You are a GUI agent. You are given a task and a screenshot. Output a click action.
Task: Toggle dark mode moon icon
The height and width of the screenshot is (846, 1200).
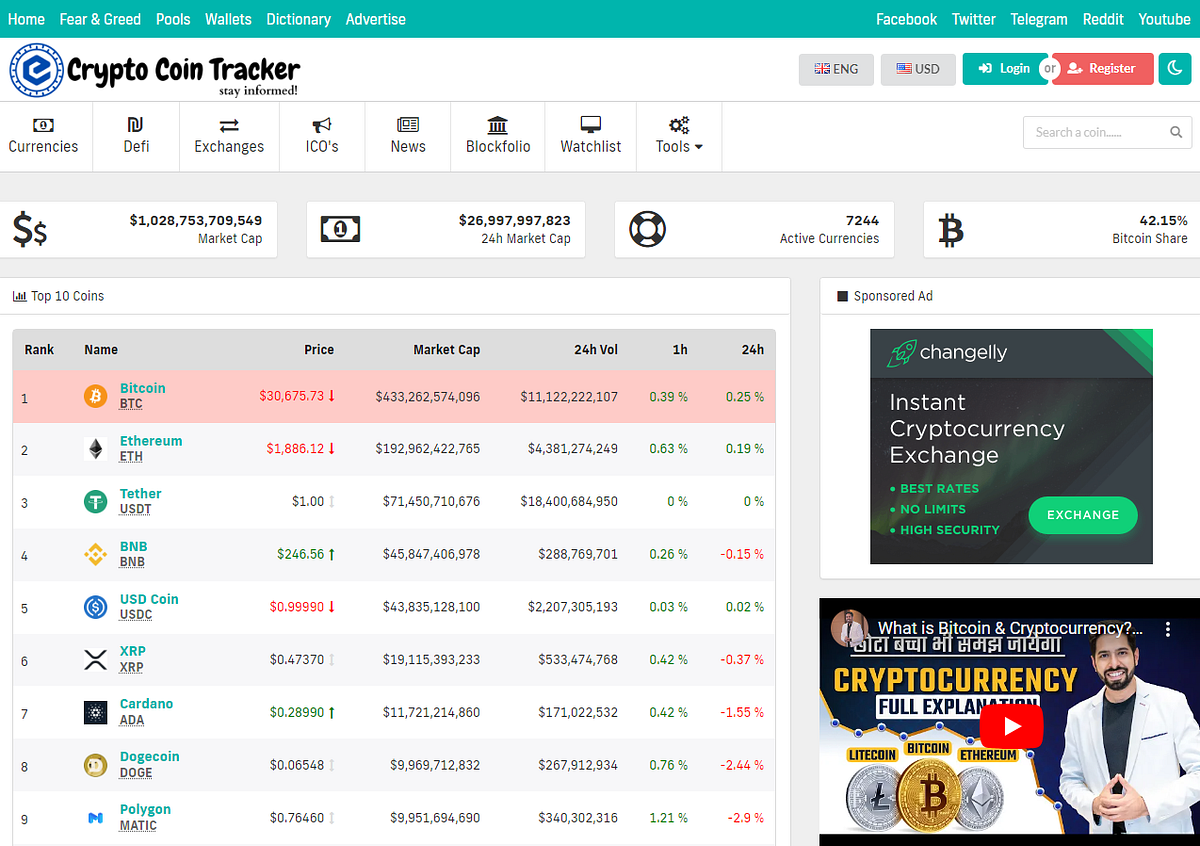[1175, 69]
